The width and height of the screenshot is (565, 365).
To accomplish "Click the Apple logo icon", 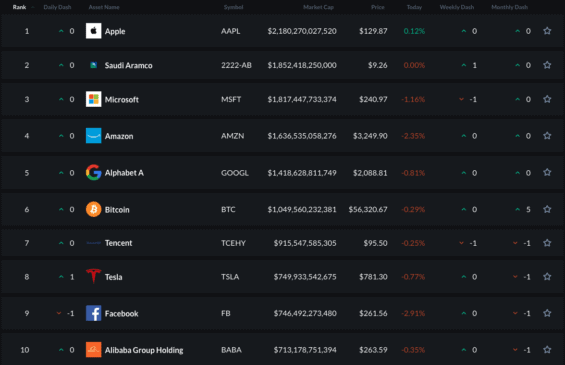I will pyautogui.click(x=93, y=31).
